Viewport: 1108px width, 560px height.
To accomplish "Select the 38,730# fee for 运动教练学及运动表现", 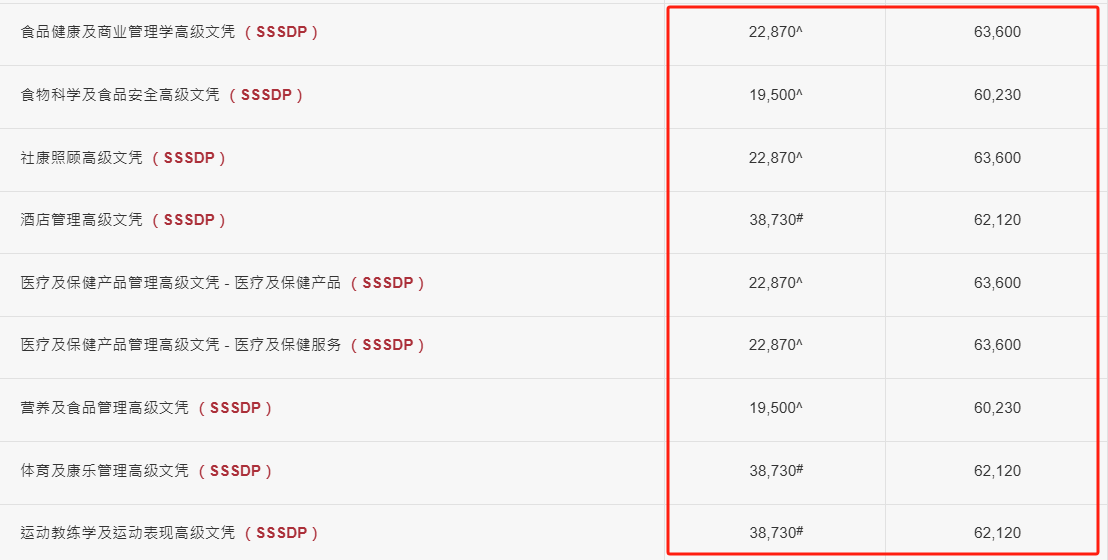I will click(x=776, y=533).
